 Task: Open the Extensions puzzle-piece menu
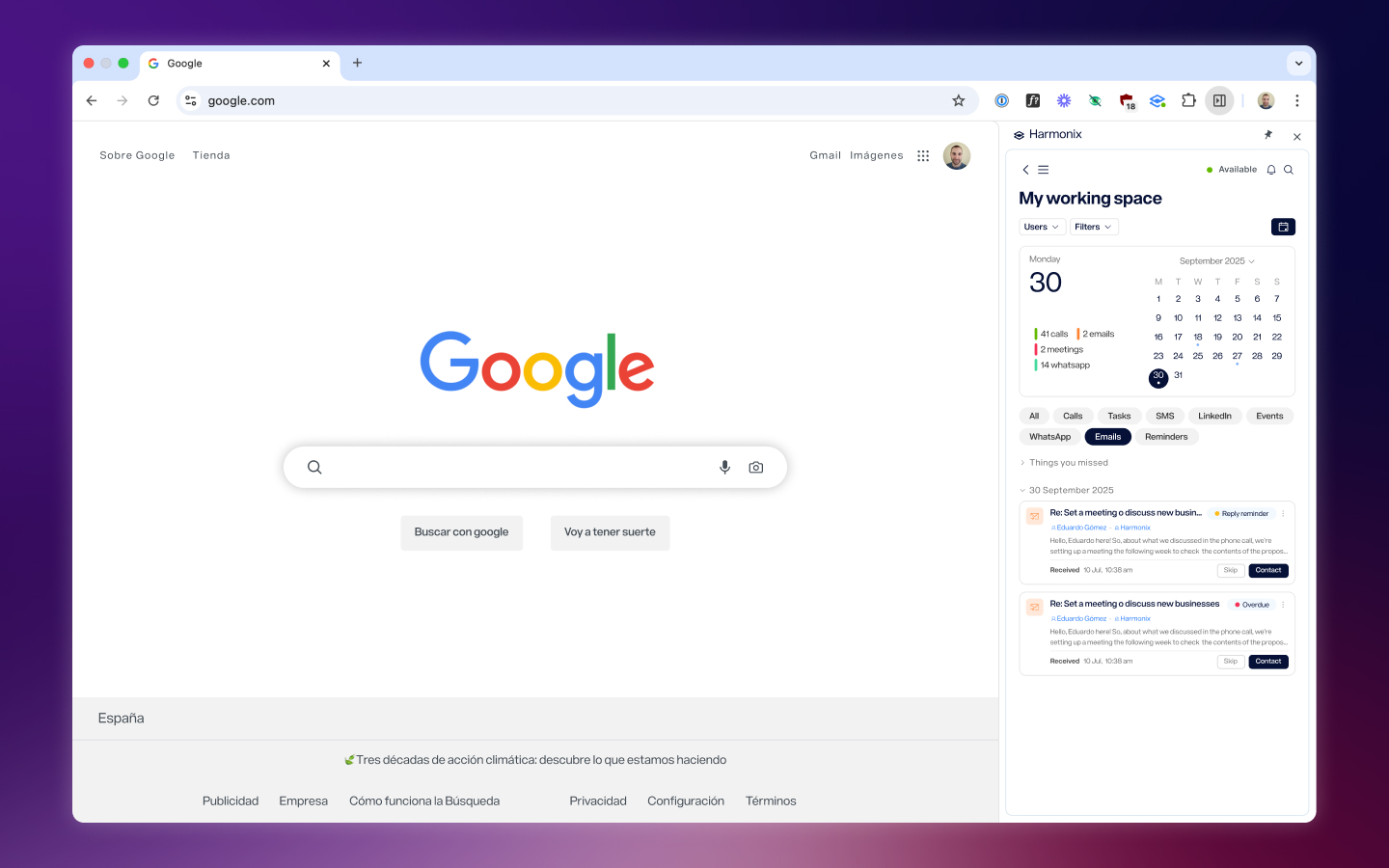coord(1188,100)
